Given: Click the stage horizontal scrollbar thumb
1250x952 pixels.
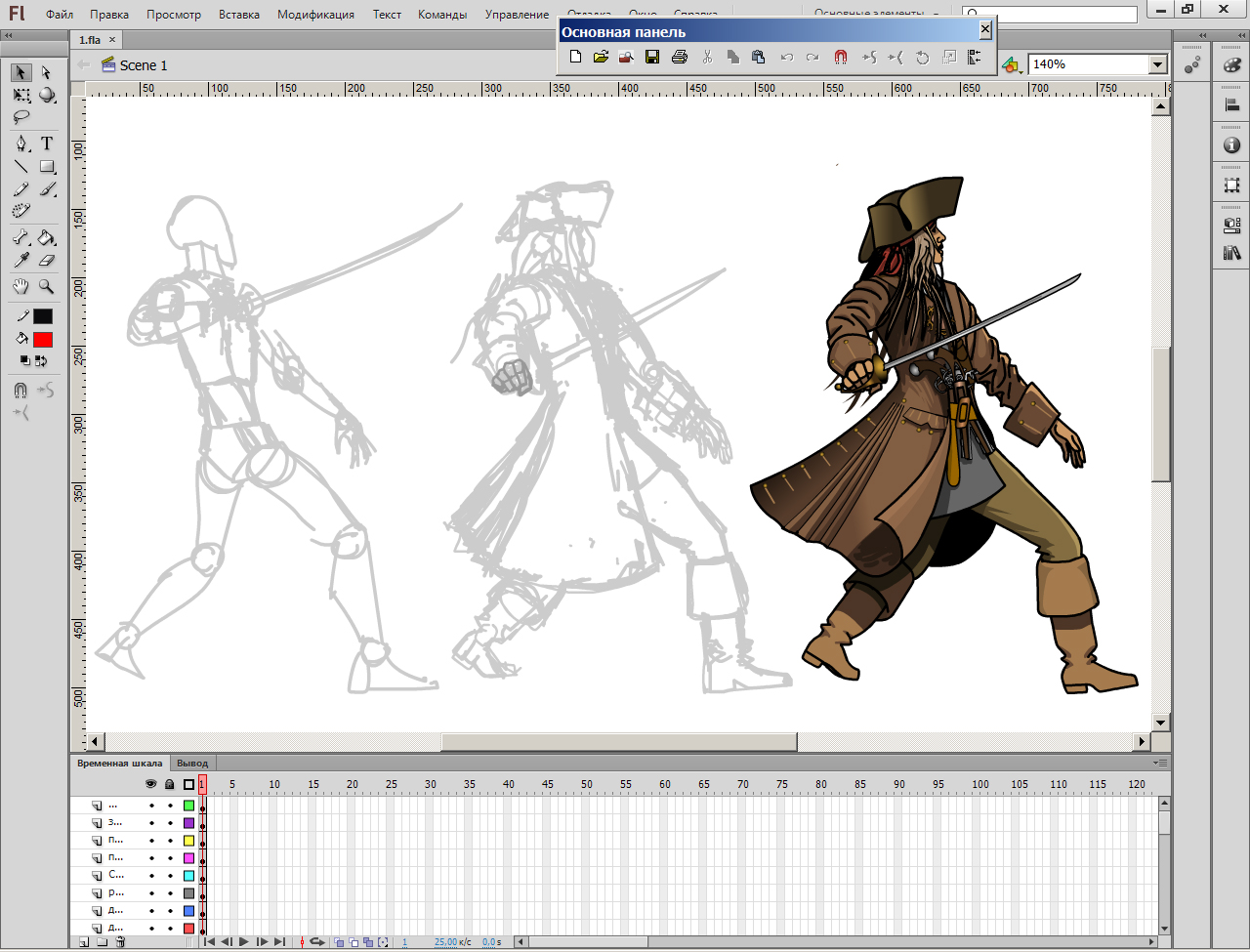Looking at the screenshot, I should [x=619, y=742].
